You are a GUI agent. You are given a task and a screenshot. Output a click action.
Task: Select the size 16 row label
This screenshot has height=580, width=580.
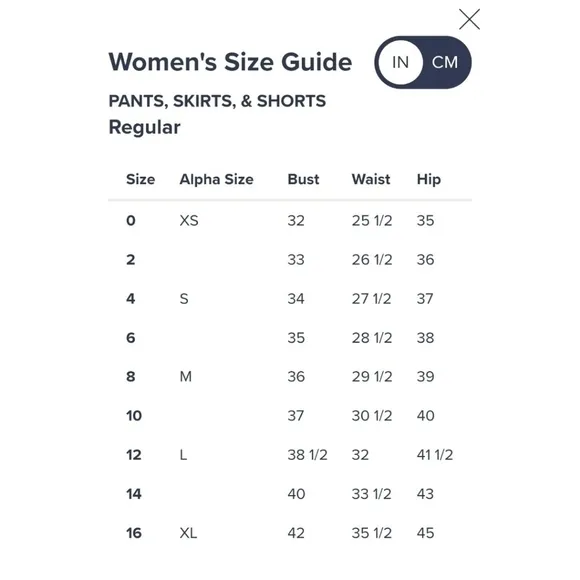point(134,533)
